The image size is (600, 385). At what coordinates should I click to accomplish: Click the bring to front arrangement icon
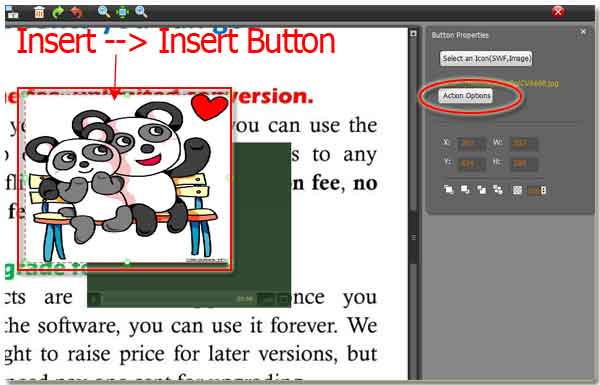pyautogui.click(x=449, y=189)
